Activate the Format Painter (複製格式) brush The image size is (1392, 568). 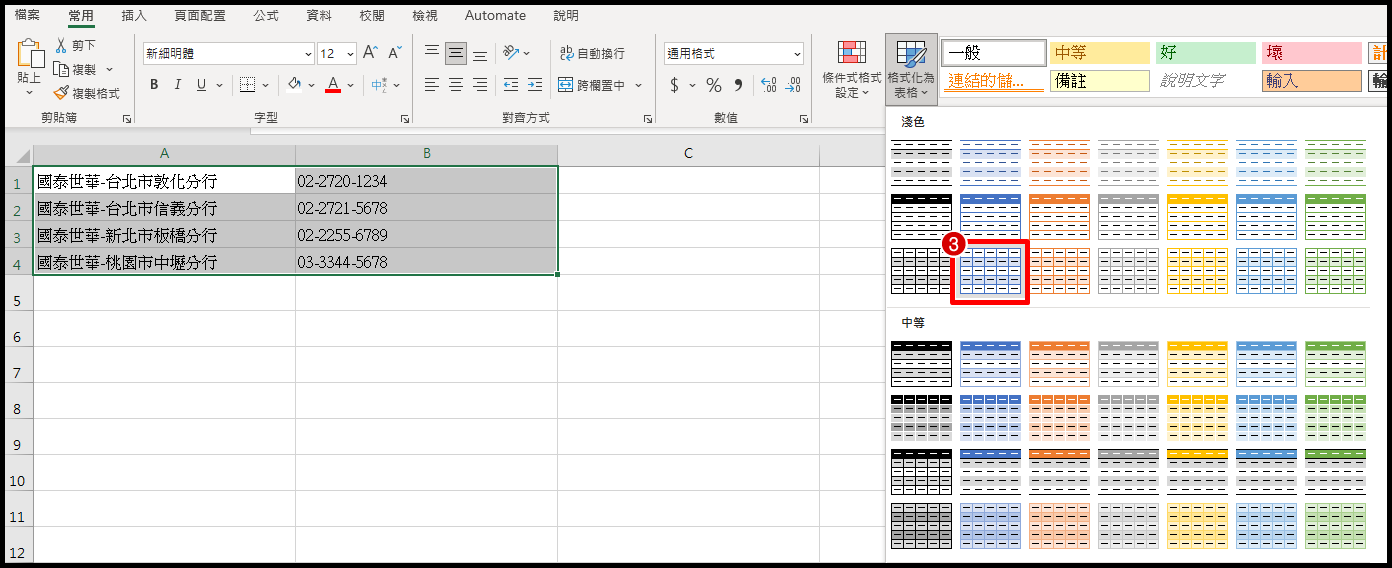[x=60, y=93]
